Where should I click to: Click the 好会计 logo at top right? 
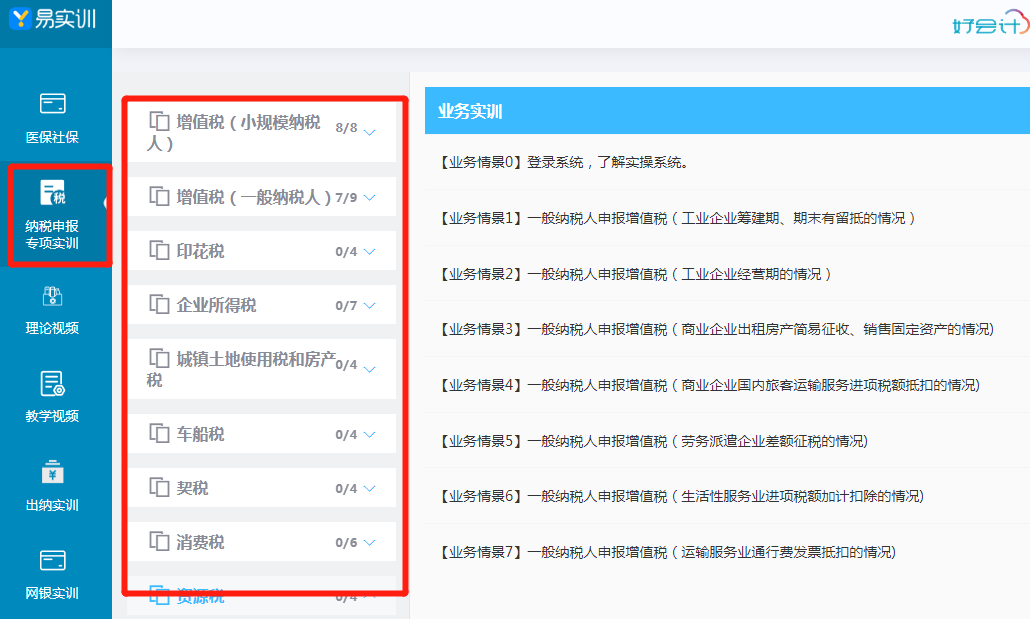point(991,24)
